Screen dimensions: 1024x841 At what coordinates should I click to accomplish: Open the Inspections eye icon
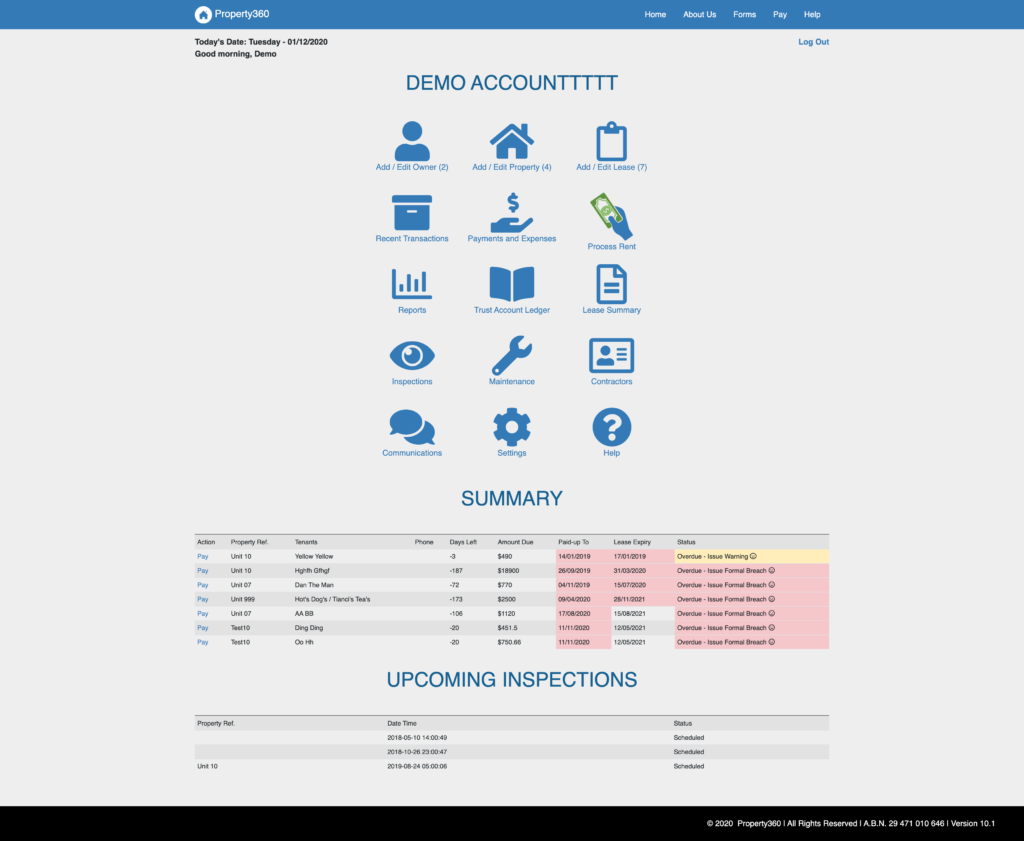[411, 355]
